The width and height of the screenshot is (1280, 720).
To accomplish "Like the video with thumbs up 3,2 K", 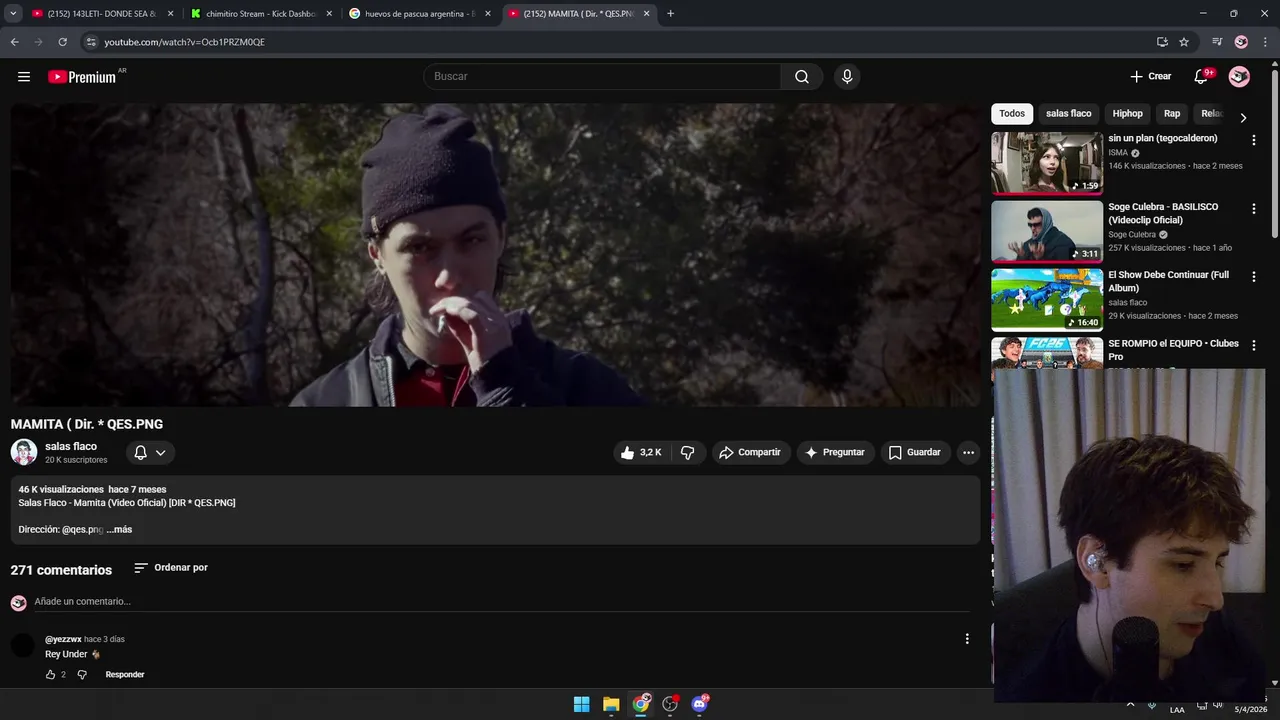I will (640, 453).
